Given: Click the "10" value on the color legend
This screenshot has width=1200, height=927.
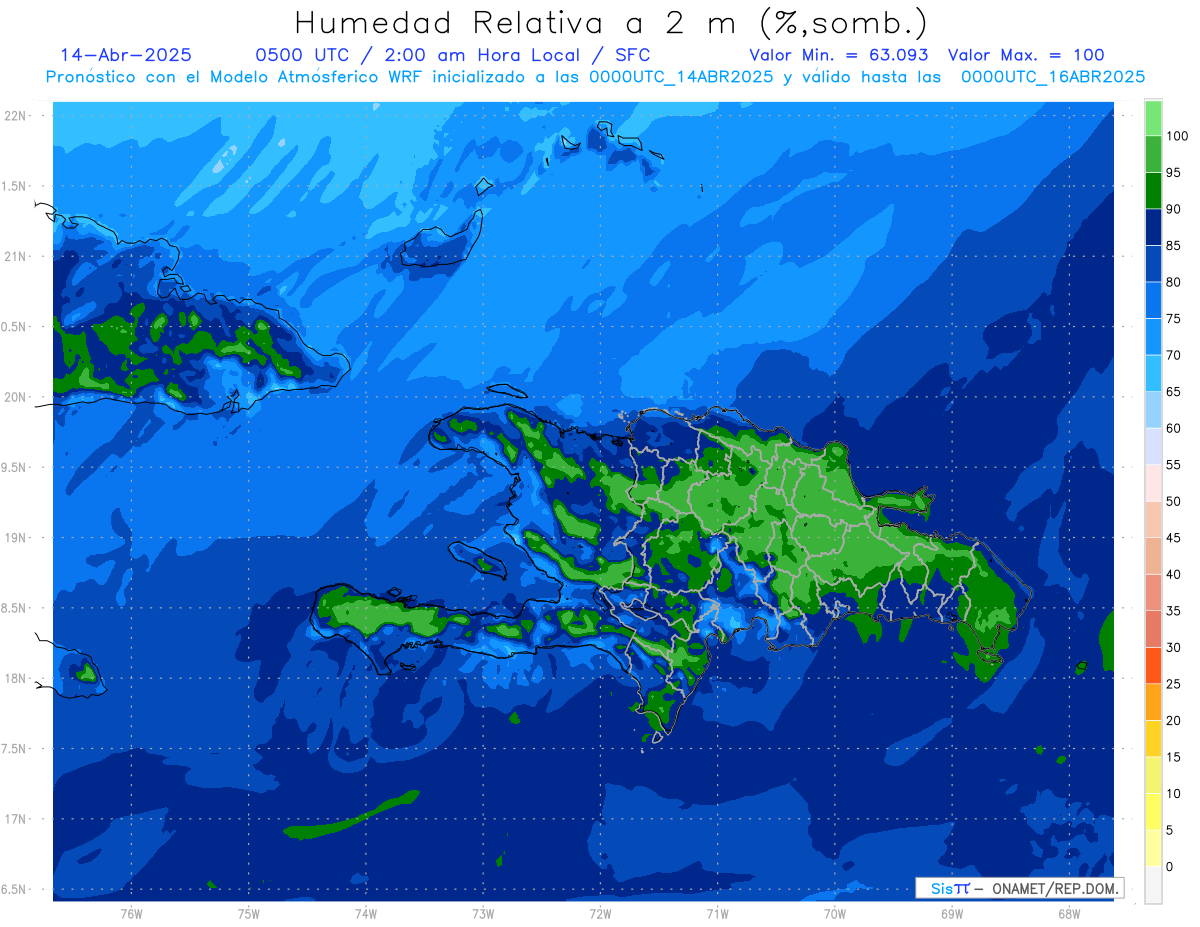Looking at the screenshot, I should [1173, 793].
